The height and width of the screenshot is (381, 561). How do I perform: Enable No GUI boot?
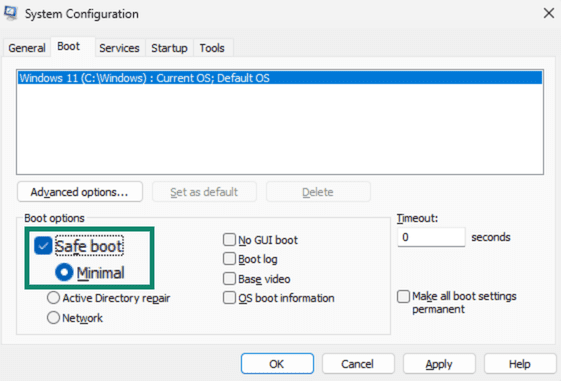[229, 240]
